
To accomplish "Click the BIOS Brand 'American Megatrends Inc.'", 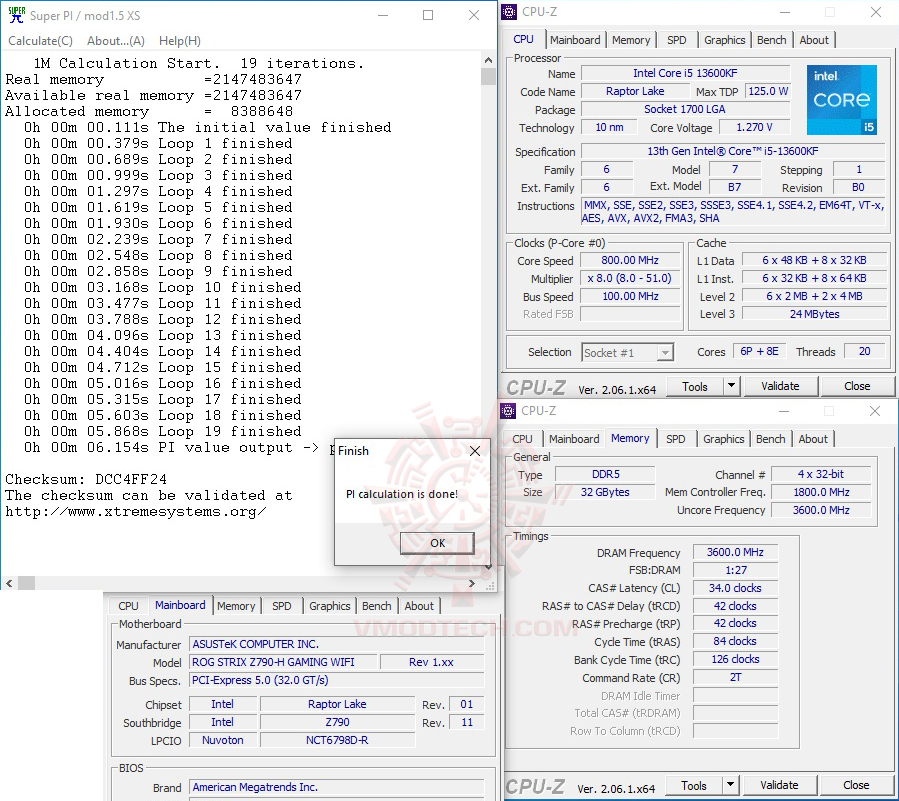I will [336, 787].
